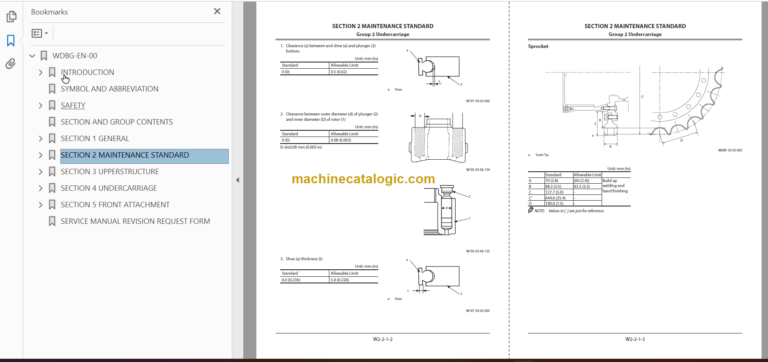768x362 pixels.
Task: Expand the INTRODUCTION bookmark
Action: (x=41, y=72)
